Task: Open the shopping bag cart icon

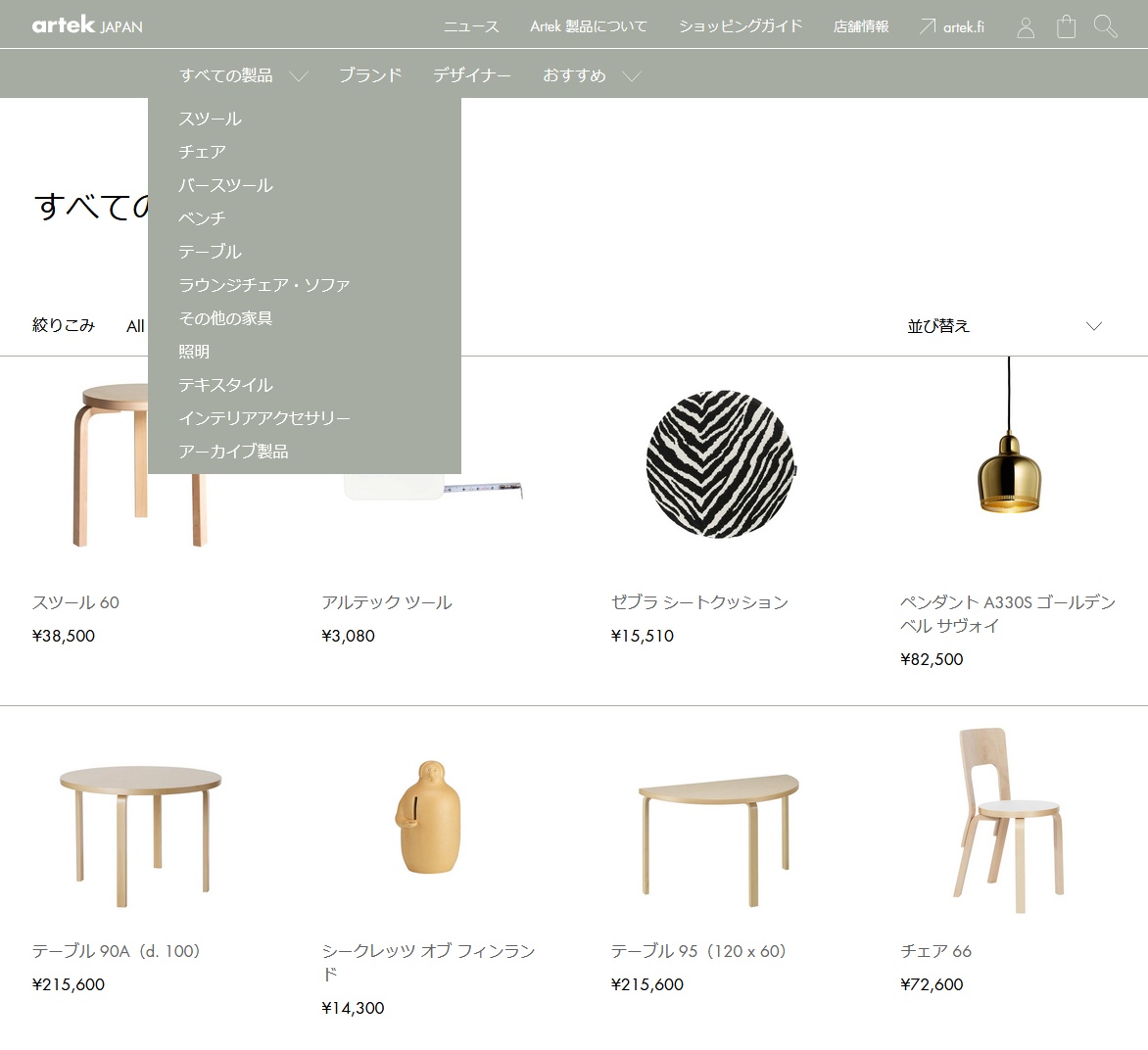Action: pyautogui.click(x=1066, y=26)
